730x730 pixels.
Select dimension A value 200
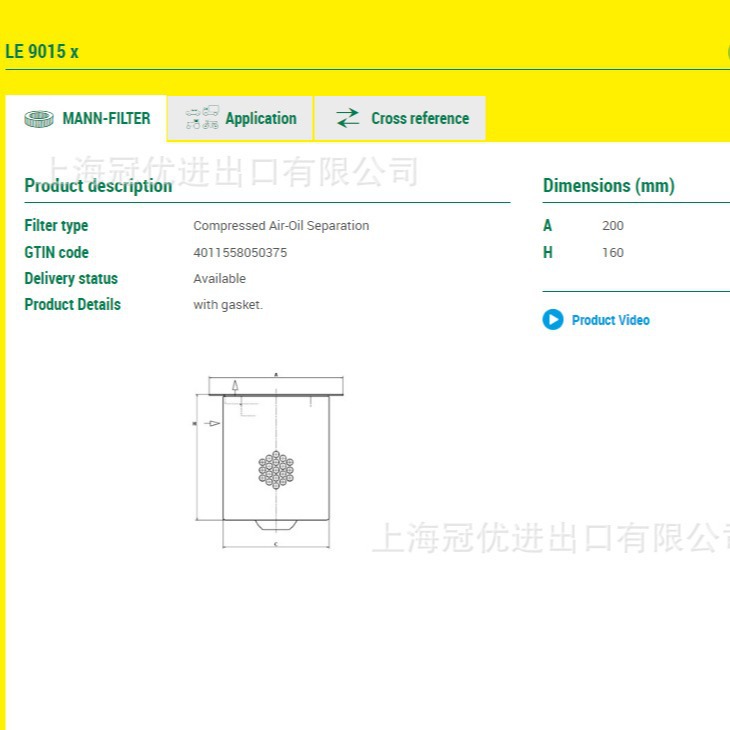[613, 226]
